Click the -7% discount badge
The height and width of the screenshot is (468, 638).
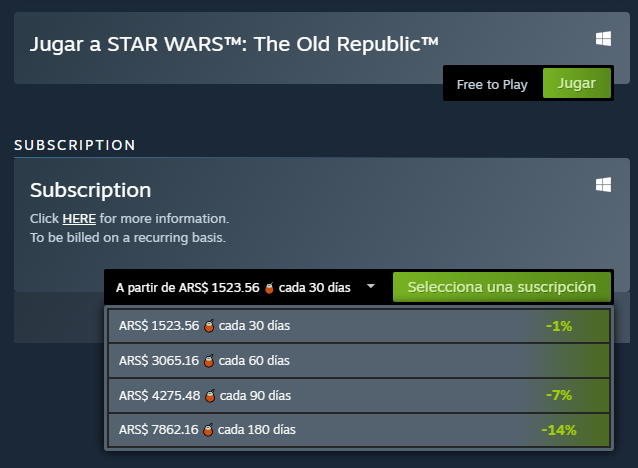click(x=559, y=395)
